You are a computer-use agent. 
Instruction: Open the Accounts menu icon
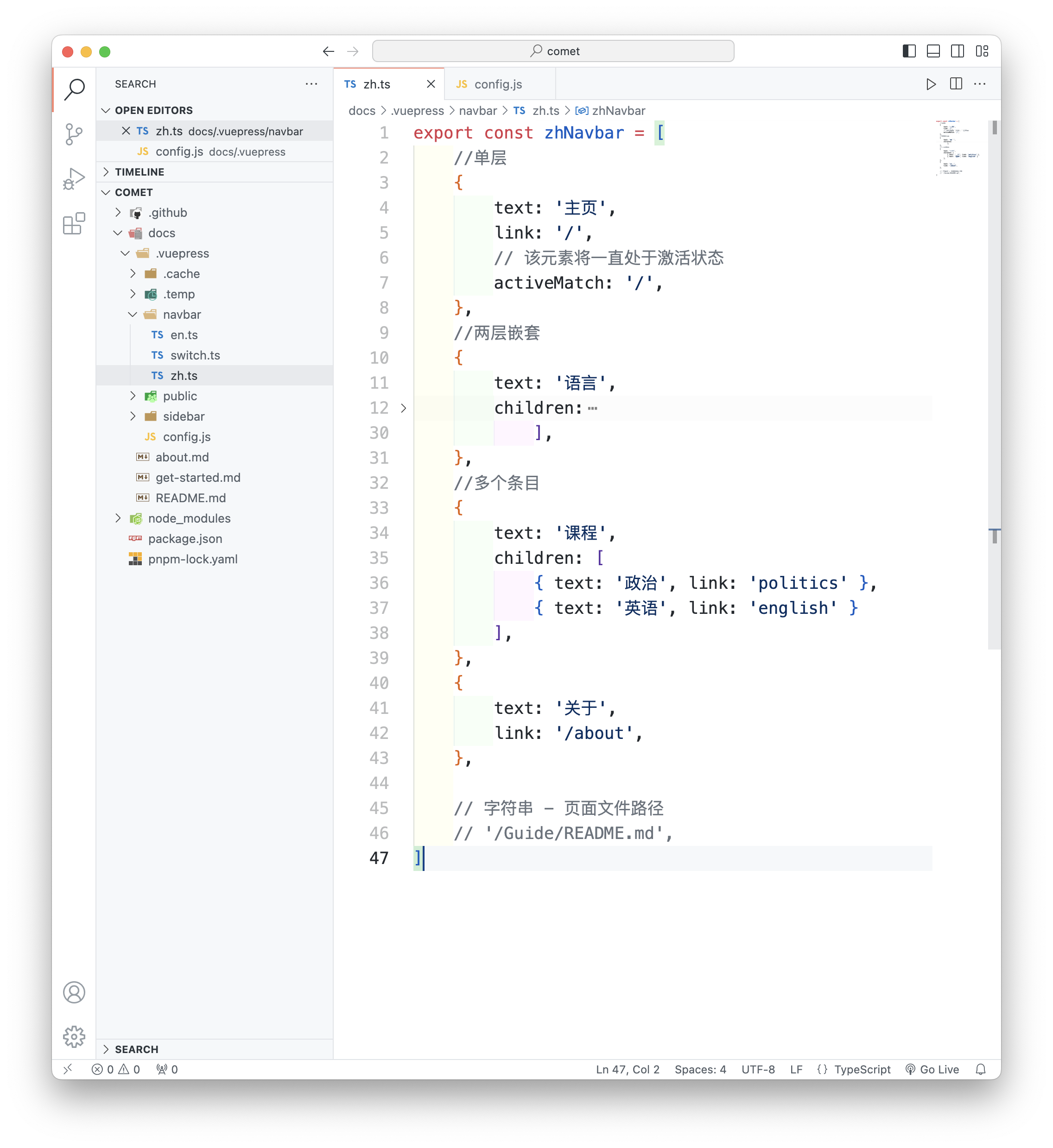click(74, 992)
